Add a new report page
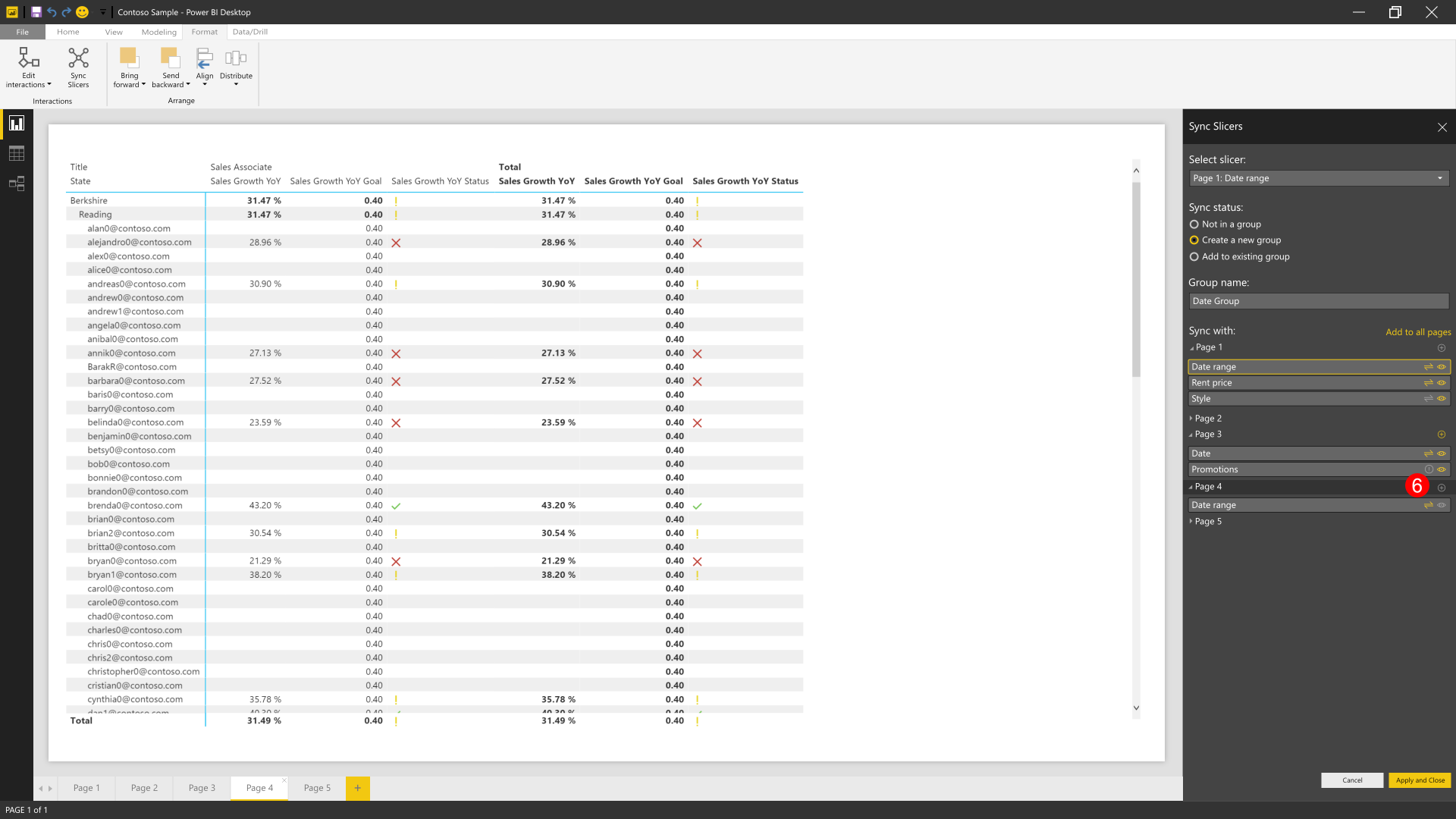 pos(357,788)
